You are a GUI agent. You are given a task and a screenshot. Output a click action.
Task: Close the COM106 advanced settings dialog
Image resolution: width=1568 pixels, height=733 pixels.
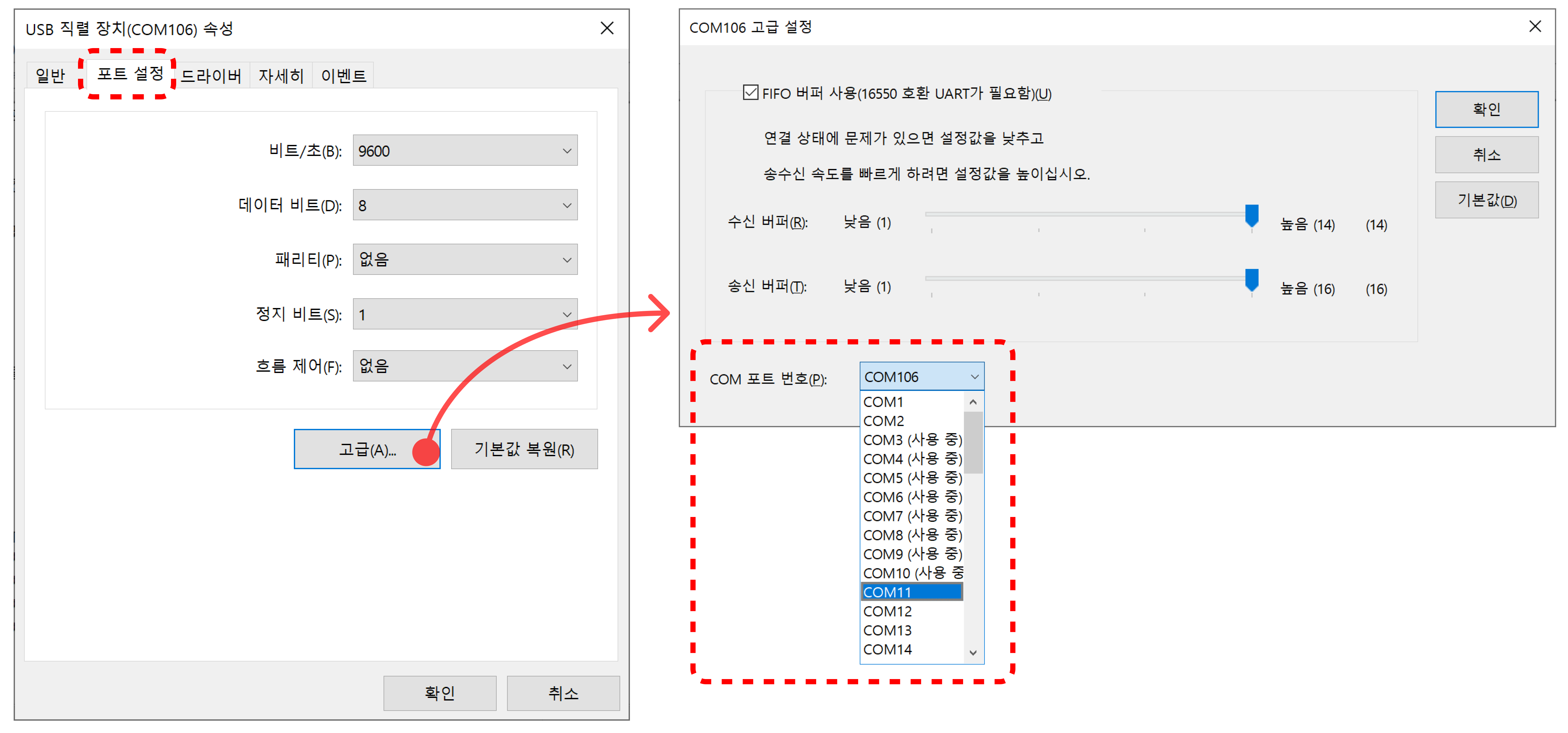pos(1535,27)
